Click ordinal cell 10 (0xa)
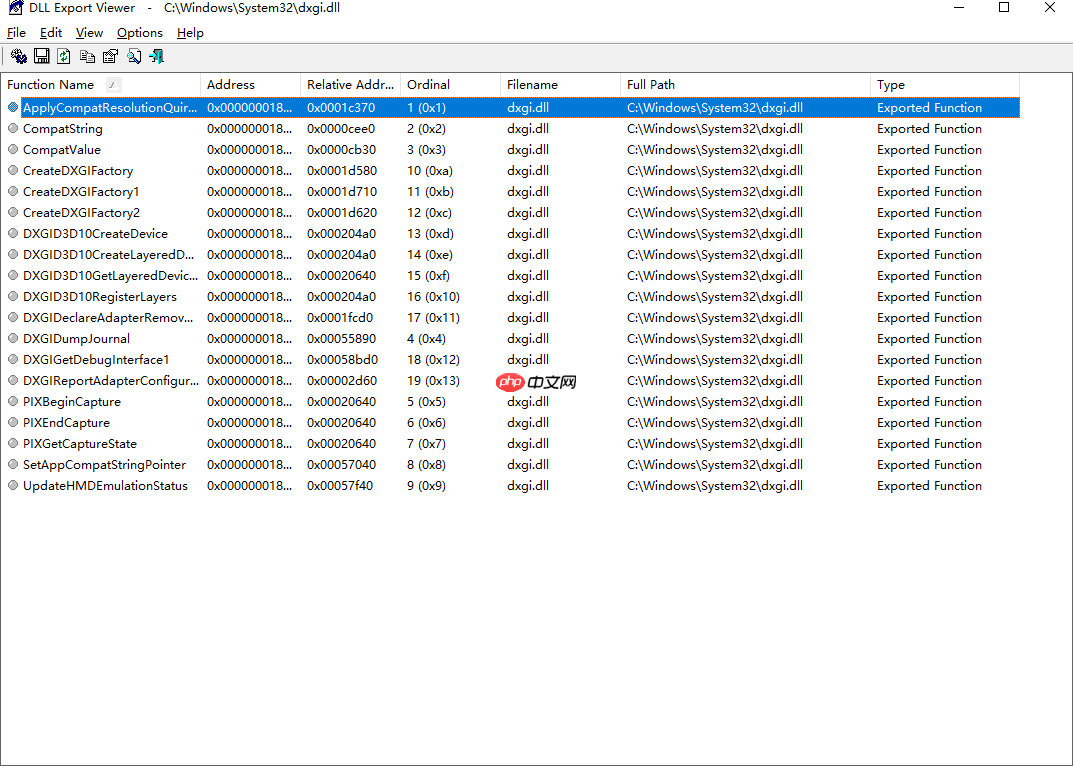Image resolution: width=1073 pixels, height=766 pixels. click(x=430, y=171)
